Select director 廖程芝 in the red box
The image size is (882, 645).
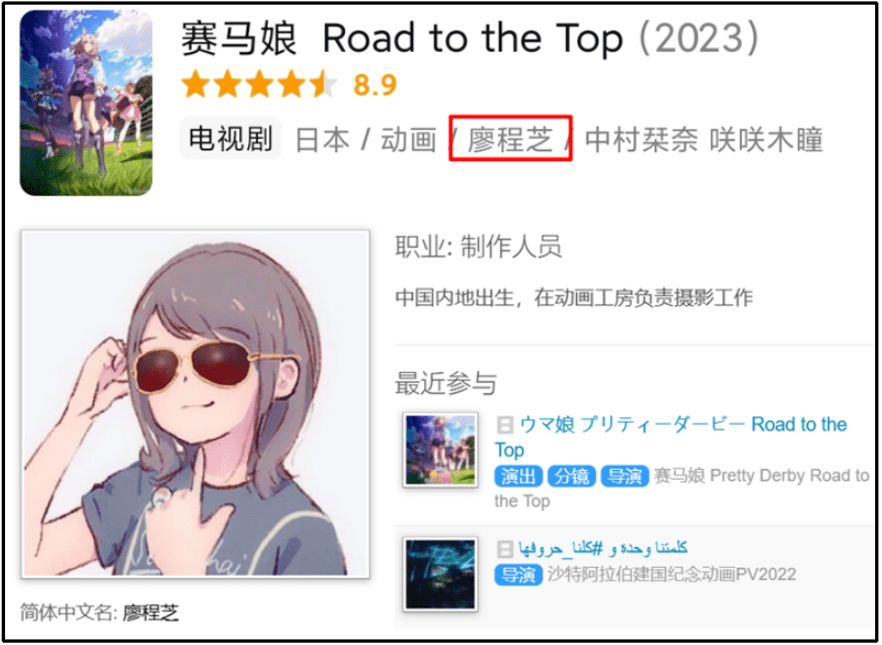click(510, 139)
